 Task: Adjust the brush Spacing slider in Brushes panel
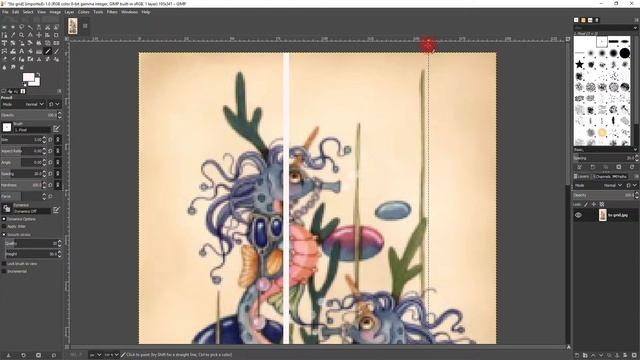(603, 158)
